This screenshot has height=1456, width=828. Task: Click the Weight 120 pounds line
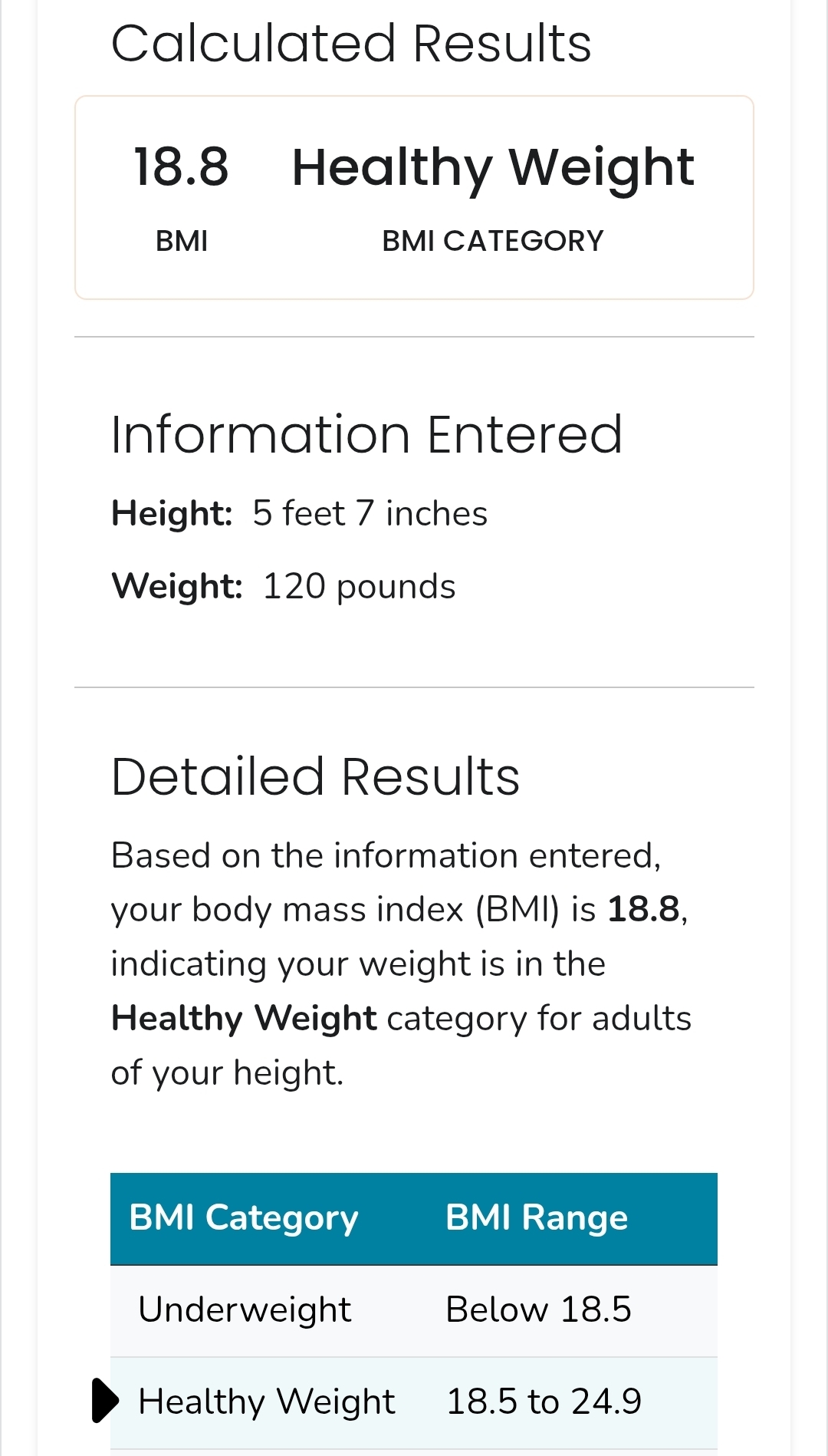[x=284, y=587]
